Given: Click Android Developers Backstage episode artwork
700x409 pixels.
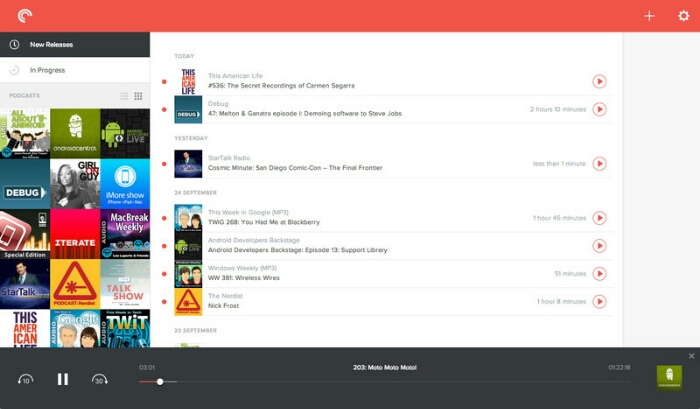Looking at the screenshot, I should (188, 246).
